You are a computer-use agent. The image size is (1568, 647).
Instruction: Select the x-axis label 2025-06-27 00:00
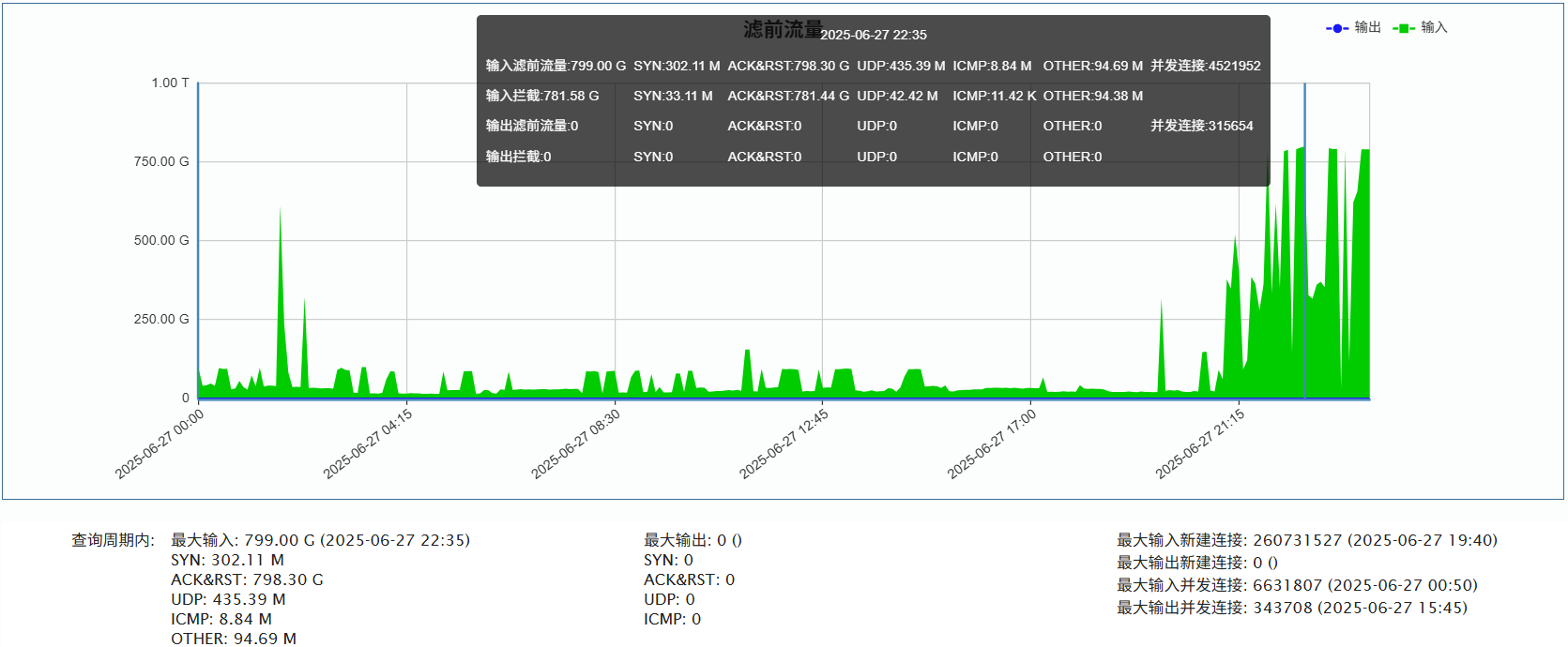160,444
